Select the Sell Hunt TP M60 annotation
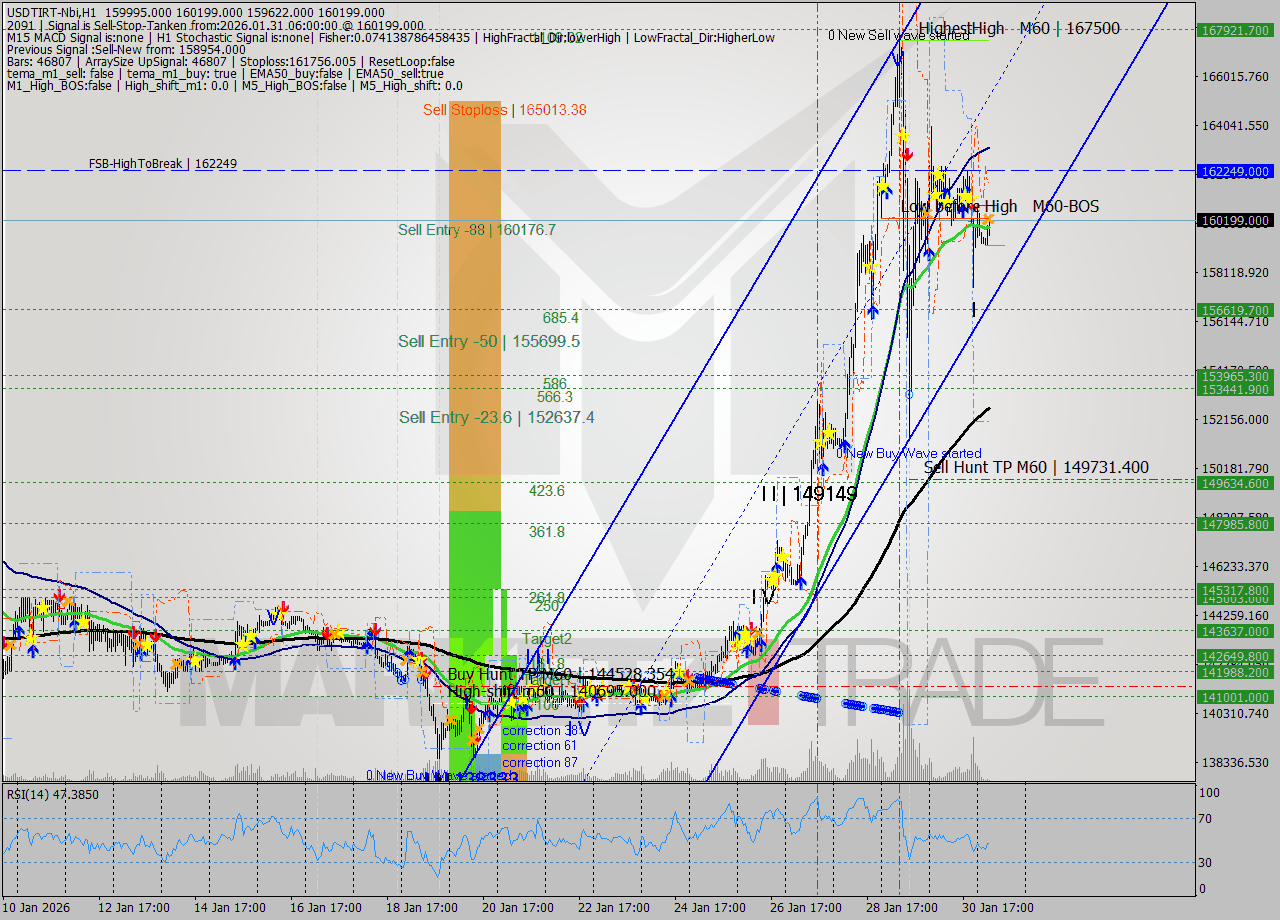1280x920 pixels. coord(1035,467)
